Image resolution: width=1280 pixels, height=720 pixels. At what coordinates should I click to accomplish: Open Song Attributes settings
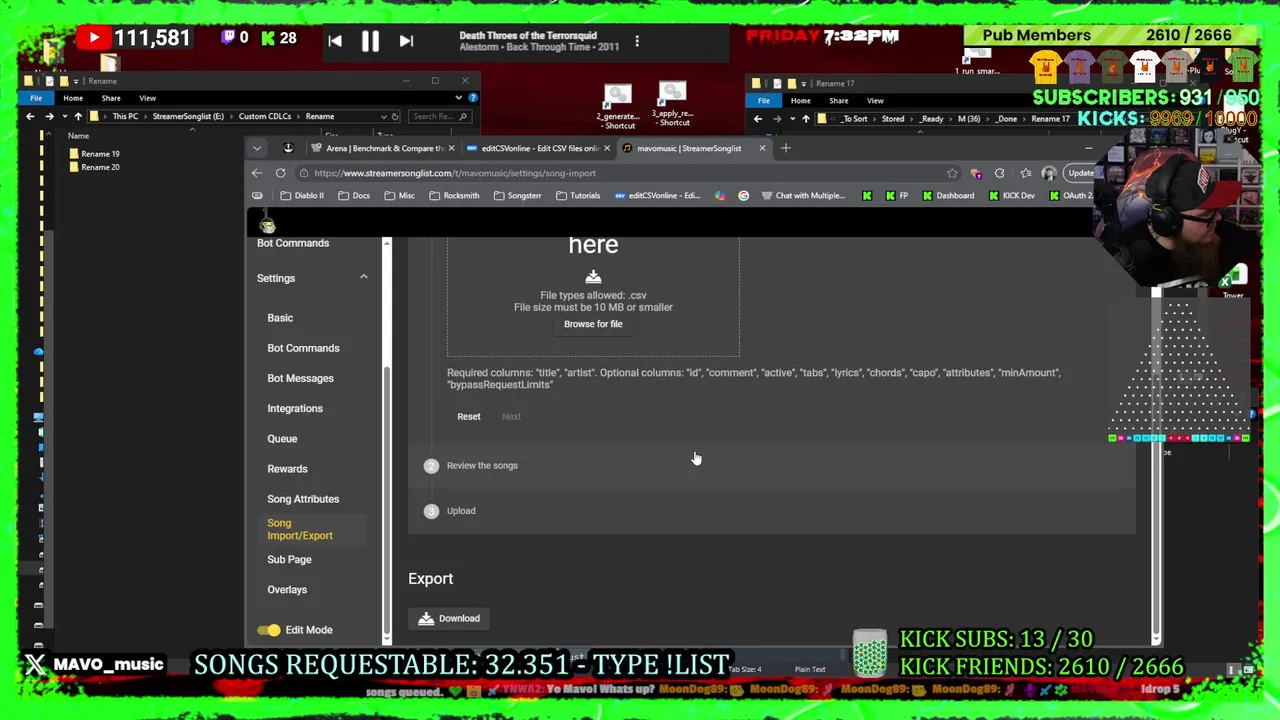[303, 499]
